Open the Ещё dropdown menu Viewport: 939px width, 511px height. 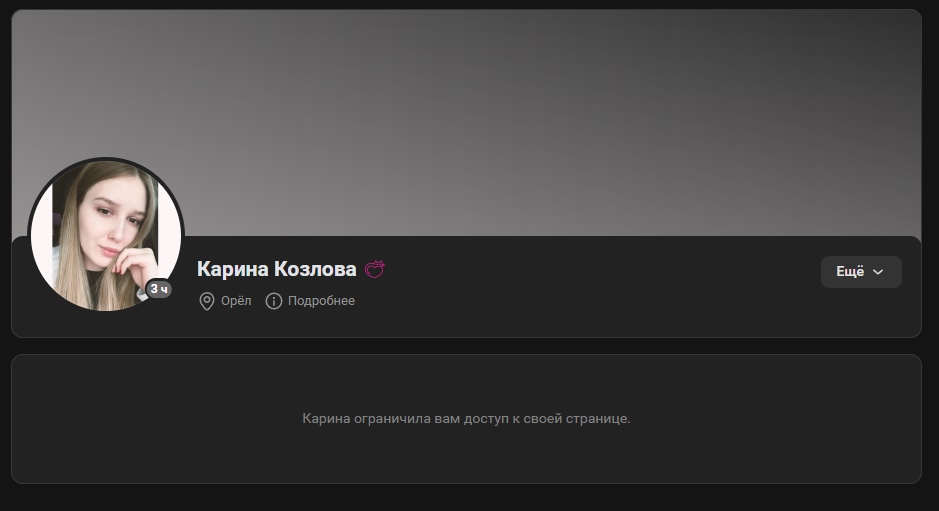tap(861, 272)
